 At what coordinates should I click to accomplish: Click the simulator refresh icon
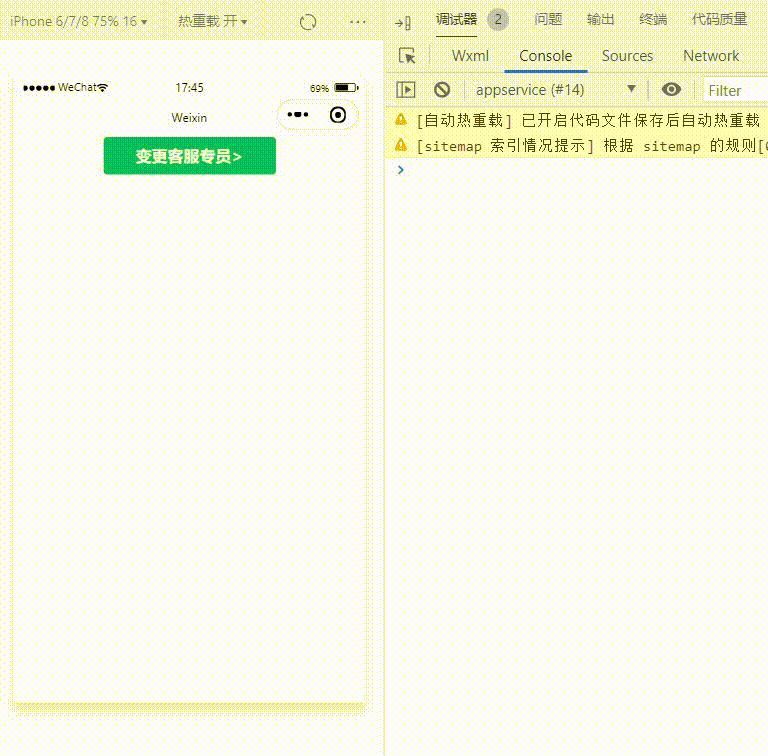pyautogui.click(x=308, y=22)
